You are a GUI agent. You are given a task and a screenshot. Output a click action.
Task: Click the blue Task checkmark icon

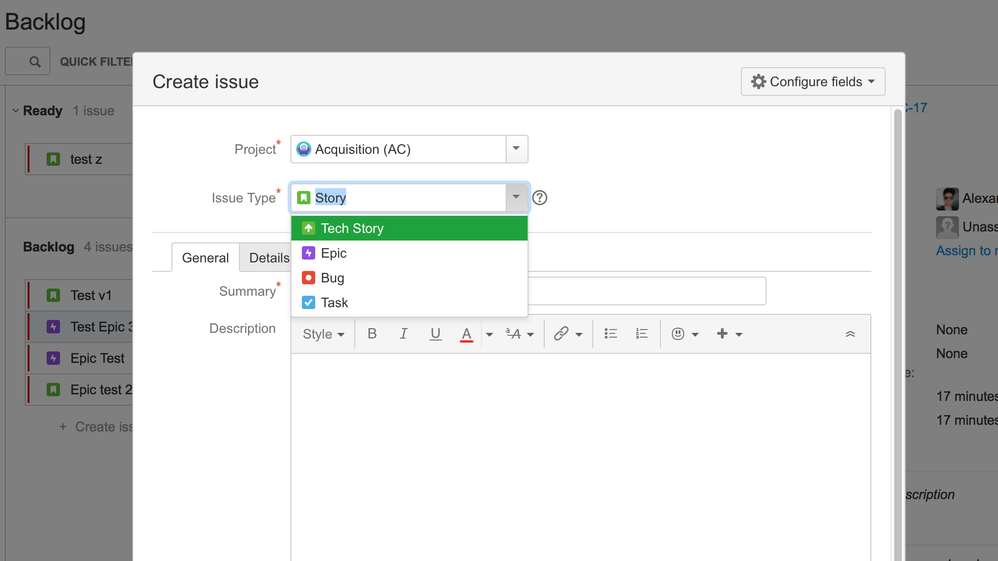click(309, 302)
